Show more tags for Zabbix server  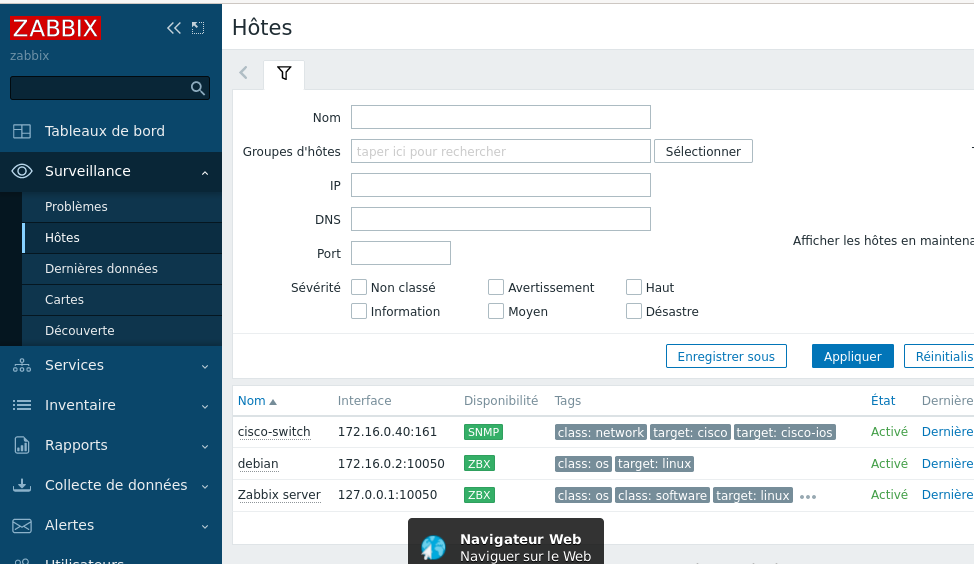point(808,496)
